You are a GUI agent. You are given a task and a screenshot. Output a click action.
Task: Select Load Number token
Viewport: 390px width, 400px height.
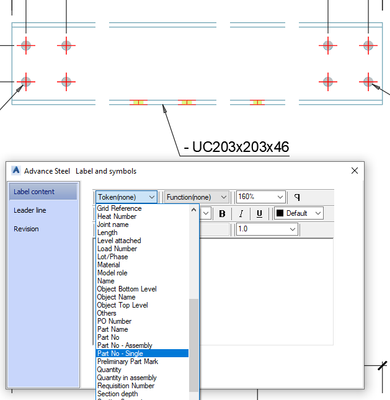(x=142, y=249)
